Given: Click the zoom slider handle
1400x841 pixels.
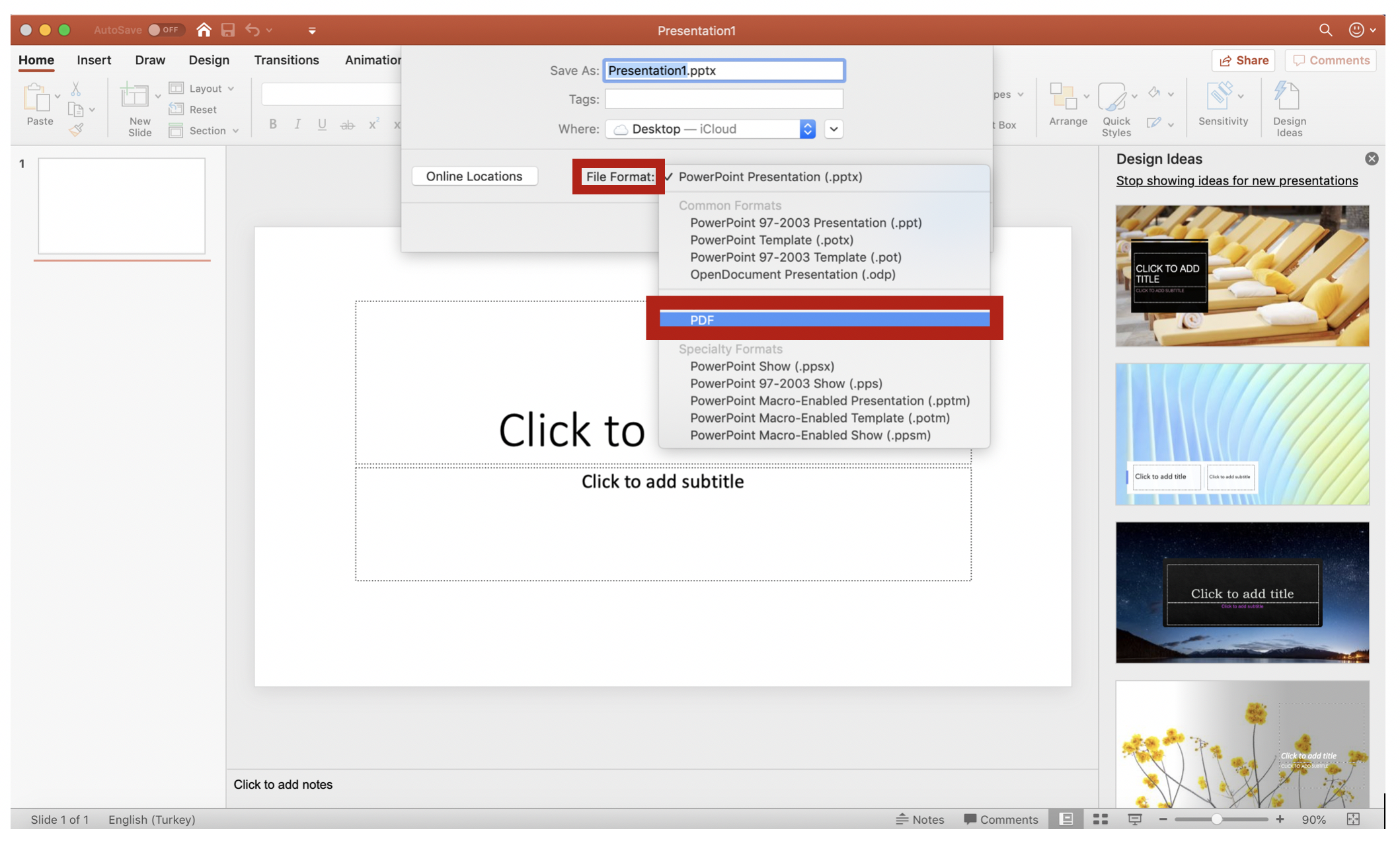Looking at the screenshot, I should coord(1216,819).
